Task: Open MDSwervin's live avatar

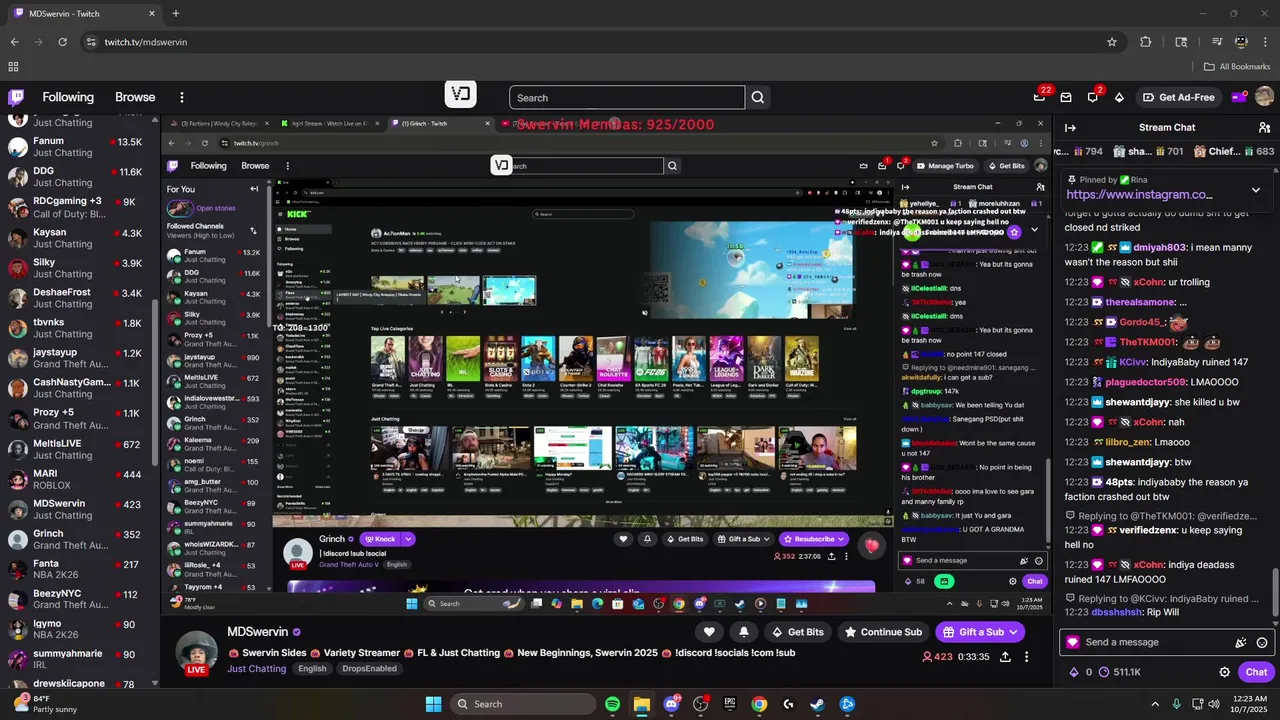Action: click(196, 652)
